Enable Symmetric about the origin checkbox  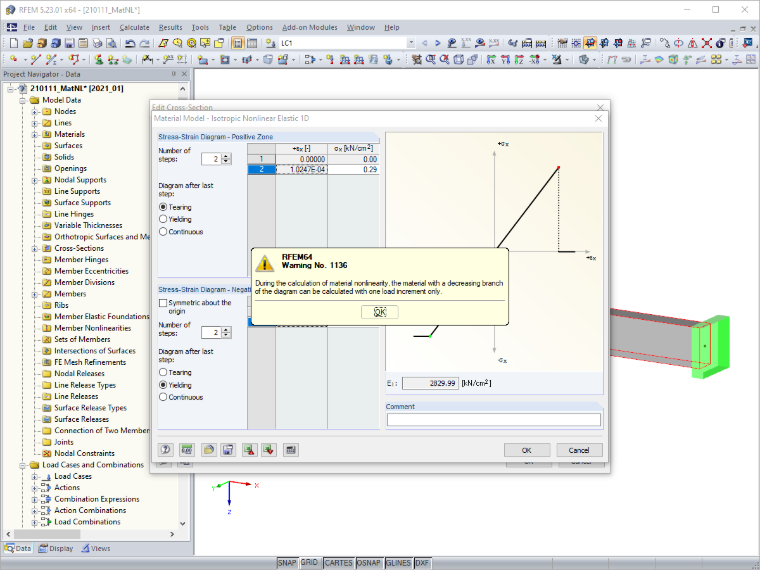[x=163, y=302]
